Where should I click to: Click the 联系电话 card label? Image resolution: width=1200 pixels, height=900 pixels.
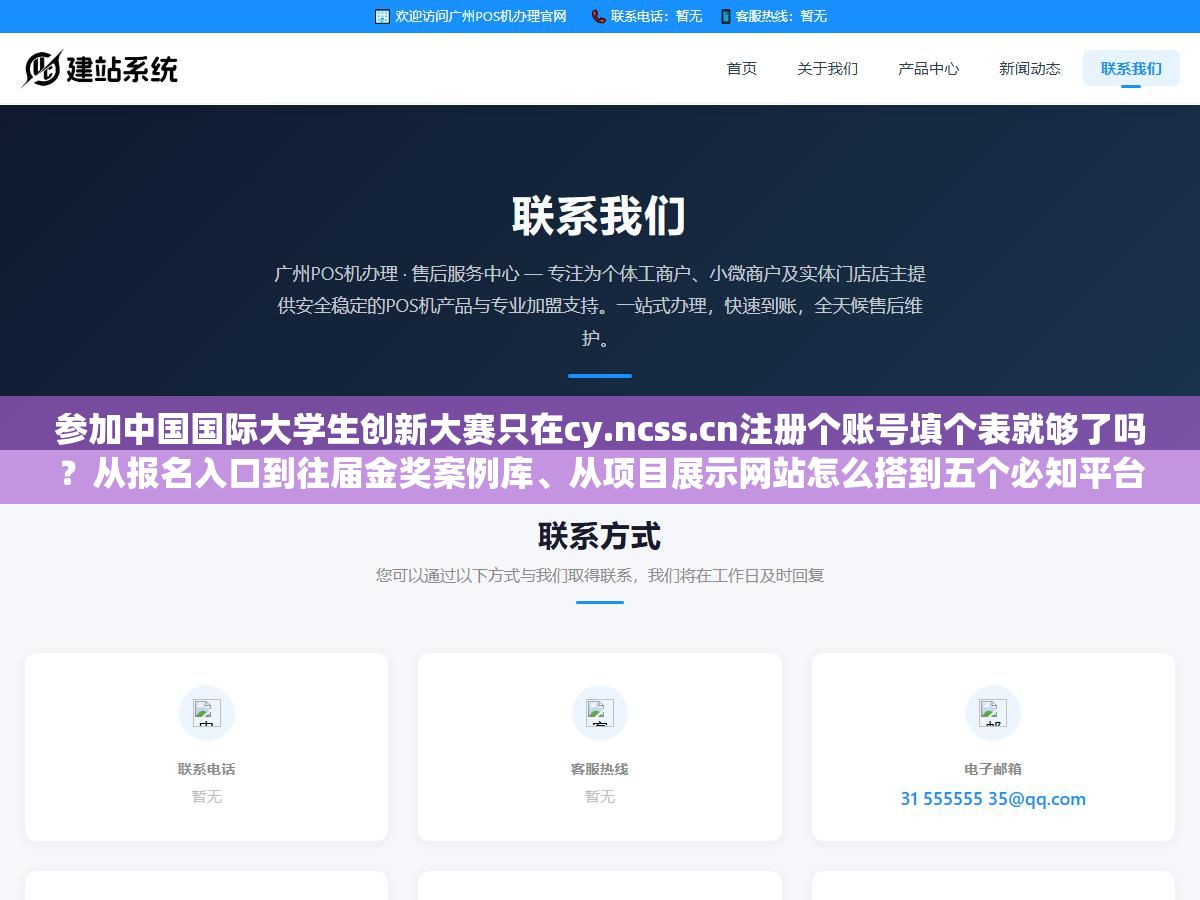[207, 769]
